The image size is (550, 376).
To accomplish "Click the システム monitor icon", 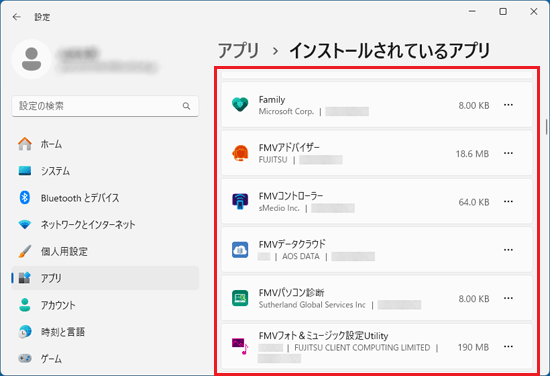I will tap(25, 171).
